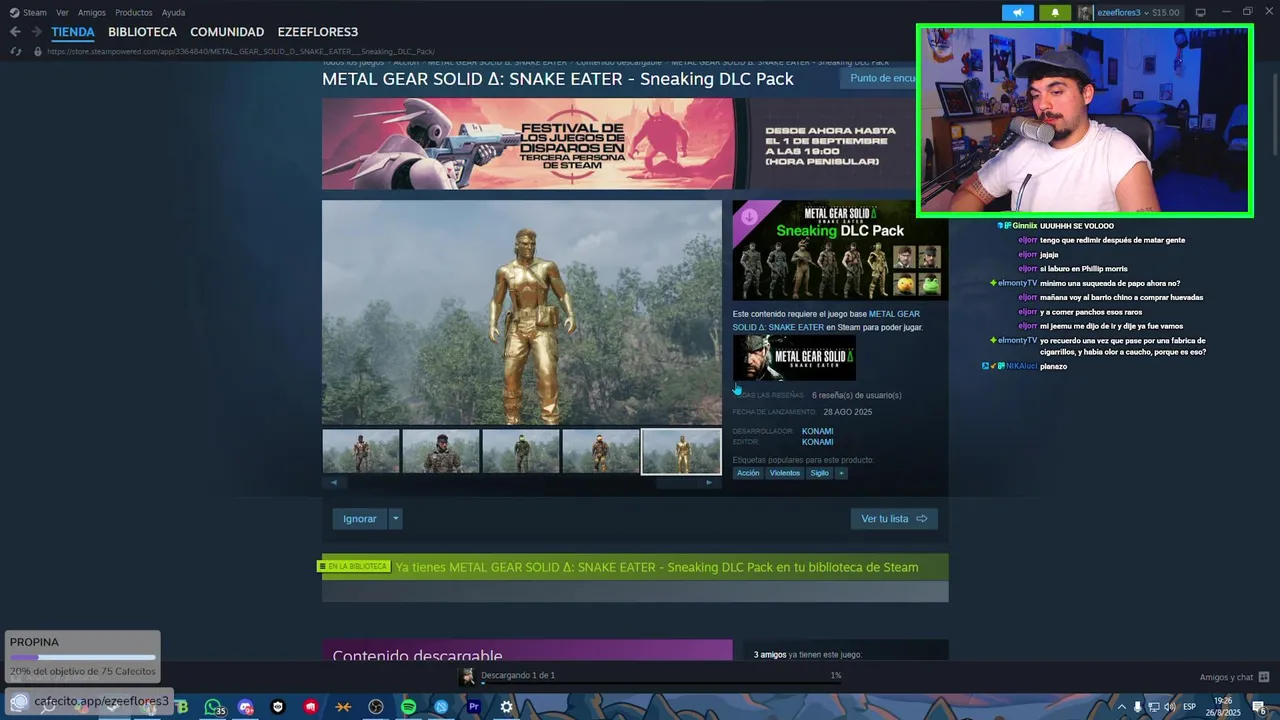Add another tag with the plus button

tap(841, 473)
